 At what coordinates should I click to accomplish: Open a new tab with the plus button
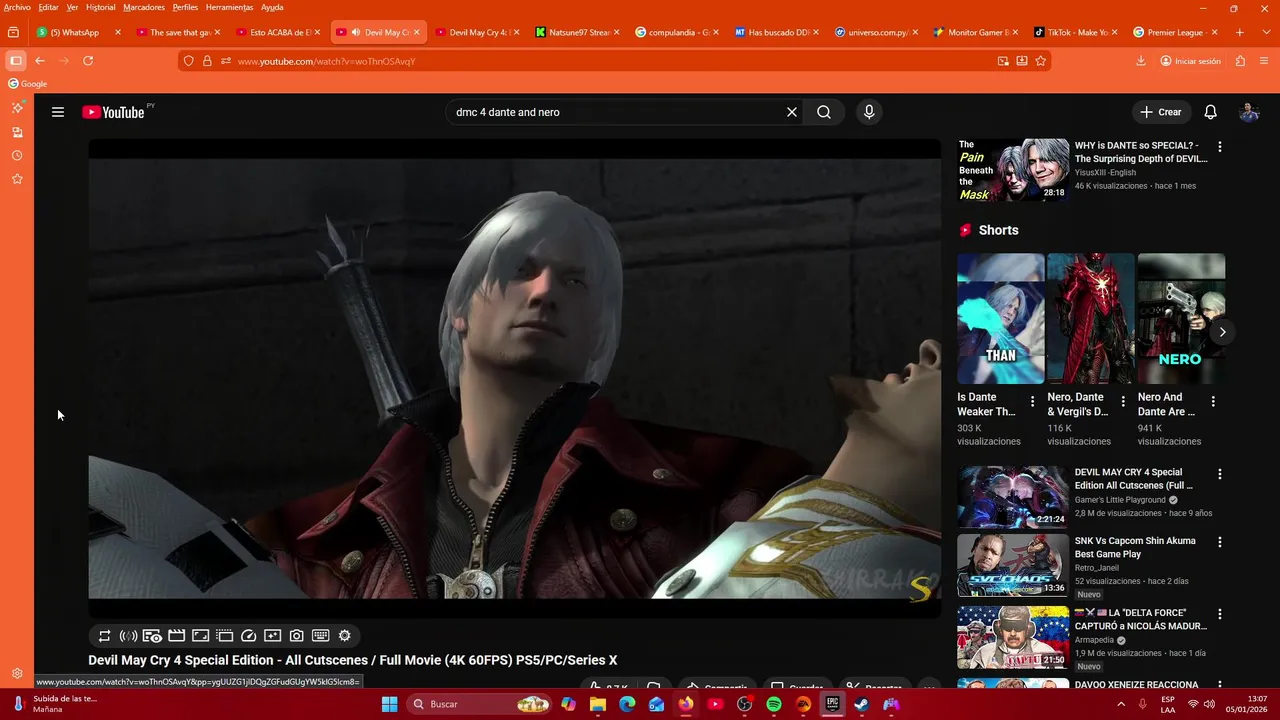coord(1240,32)
